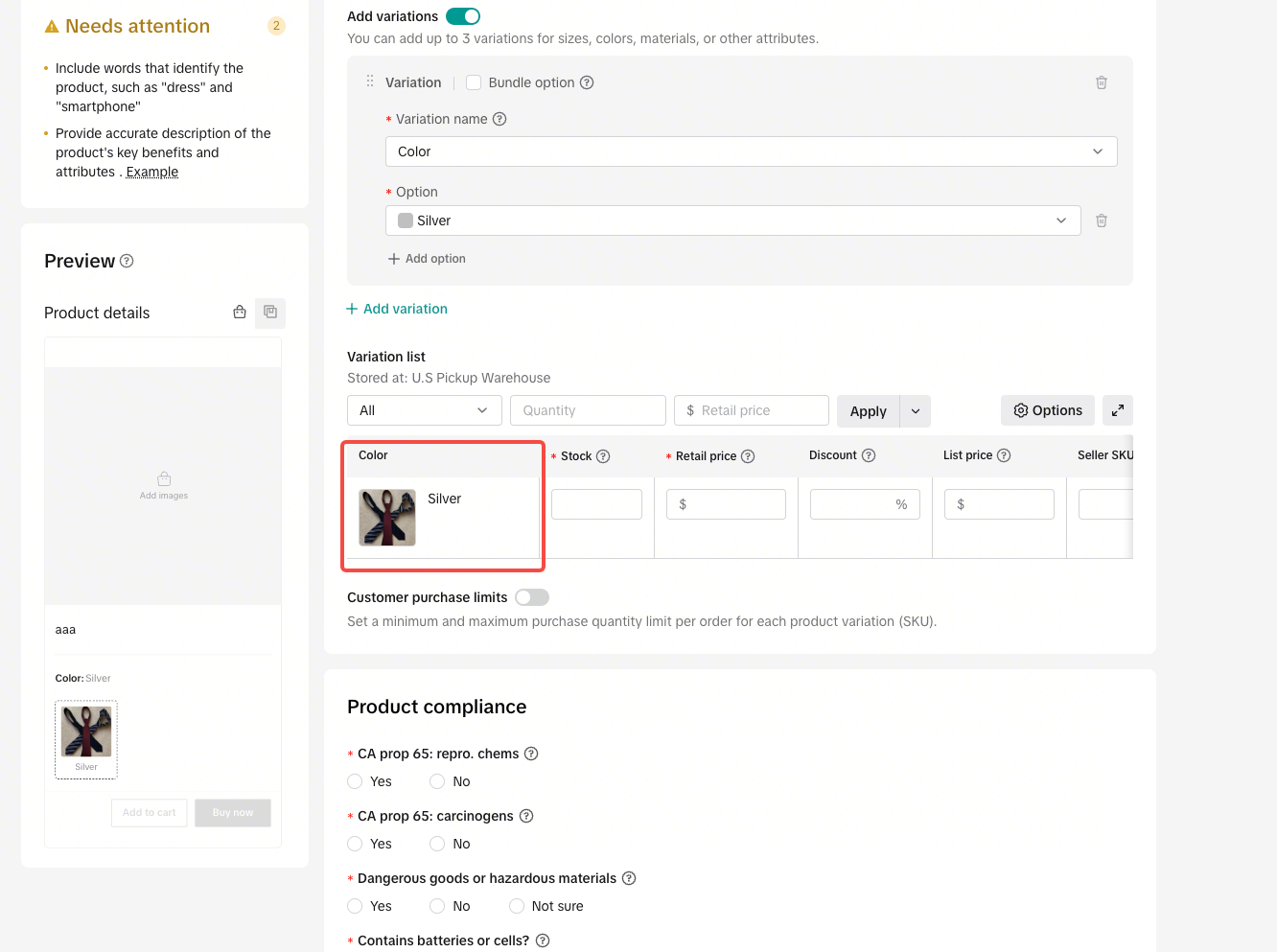Open help icon beside Discount column
1277x952 pixels.
[x=869, y=455]
